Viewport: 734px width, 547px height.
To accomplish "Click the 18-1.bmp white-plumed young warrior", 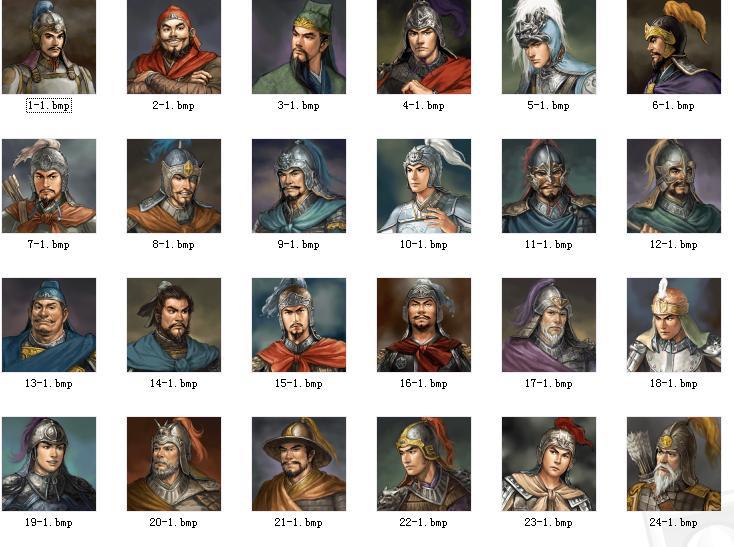I will click(674, 325).
